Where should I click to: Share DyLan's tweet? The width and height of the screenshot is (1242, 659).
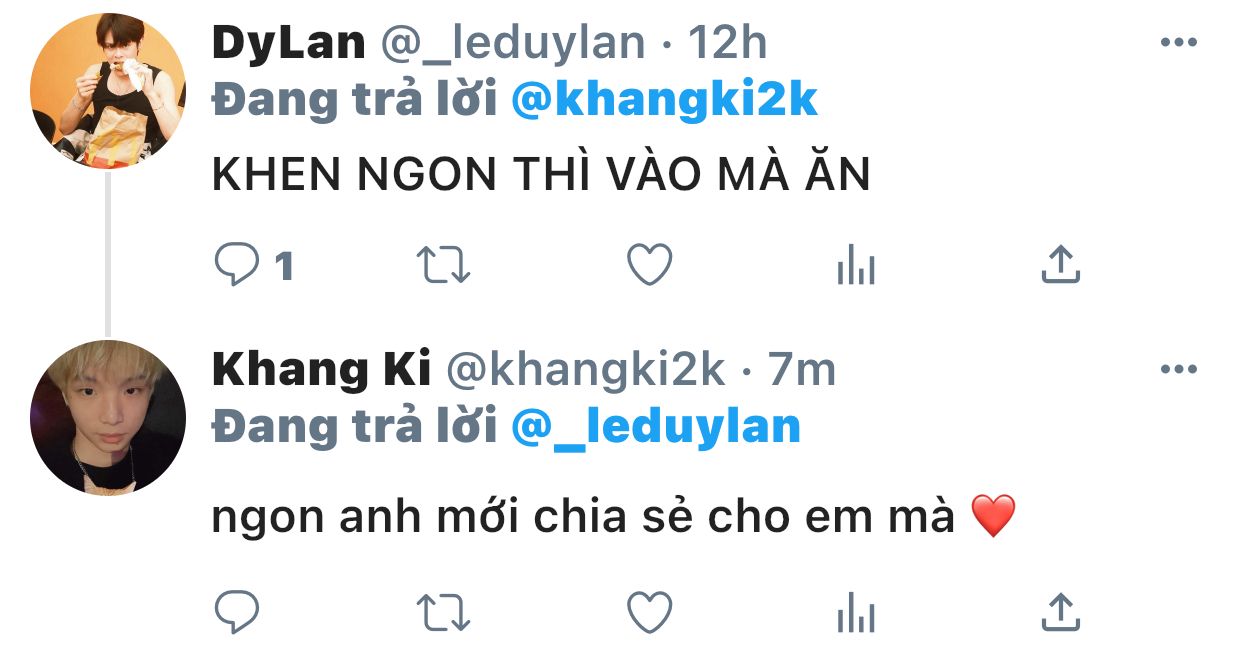(x=1060, y=264)
